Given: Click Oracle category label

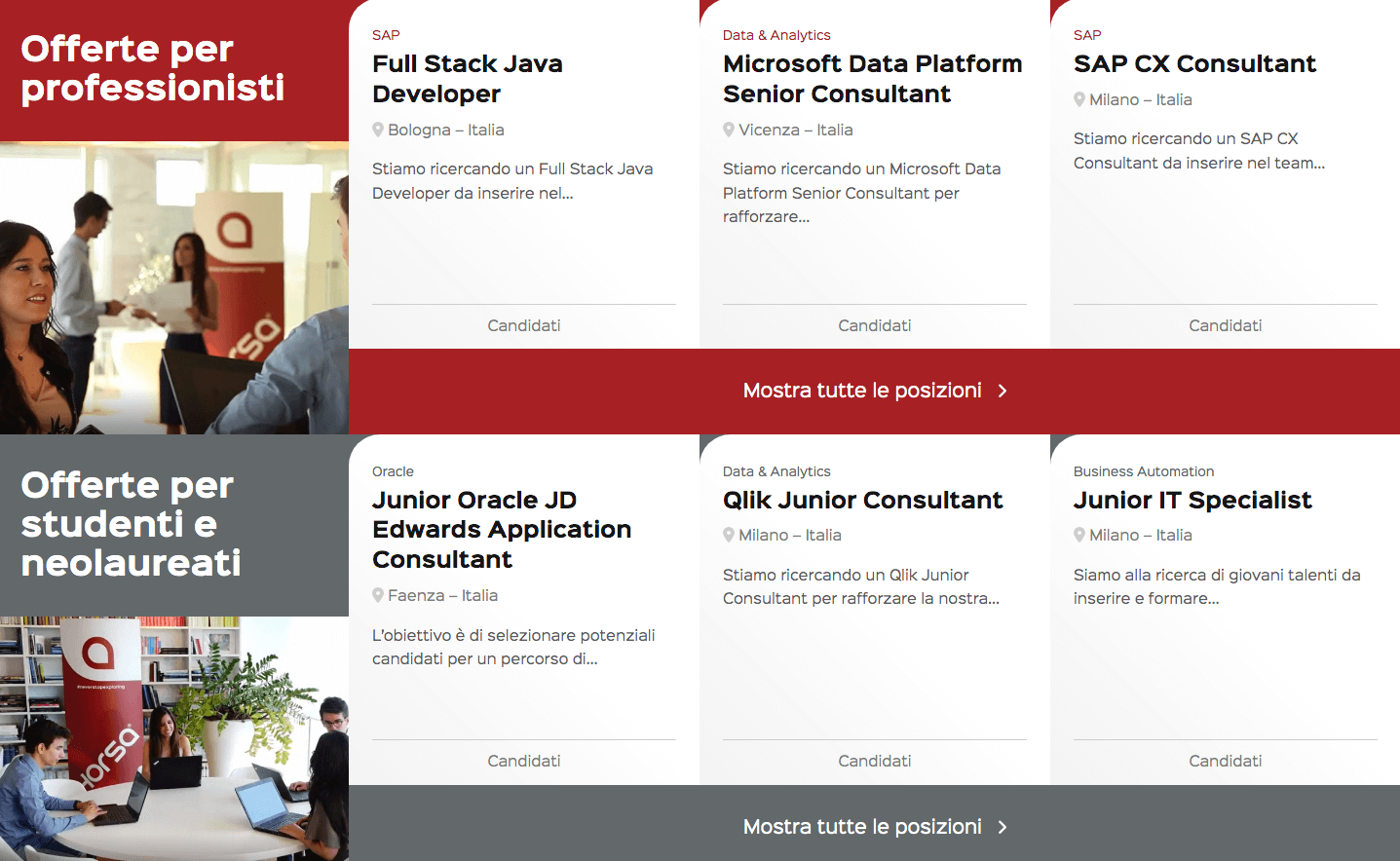Looking at the screenshot, I should 393,471.
